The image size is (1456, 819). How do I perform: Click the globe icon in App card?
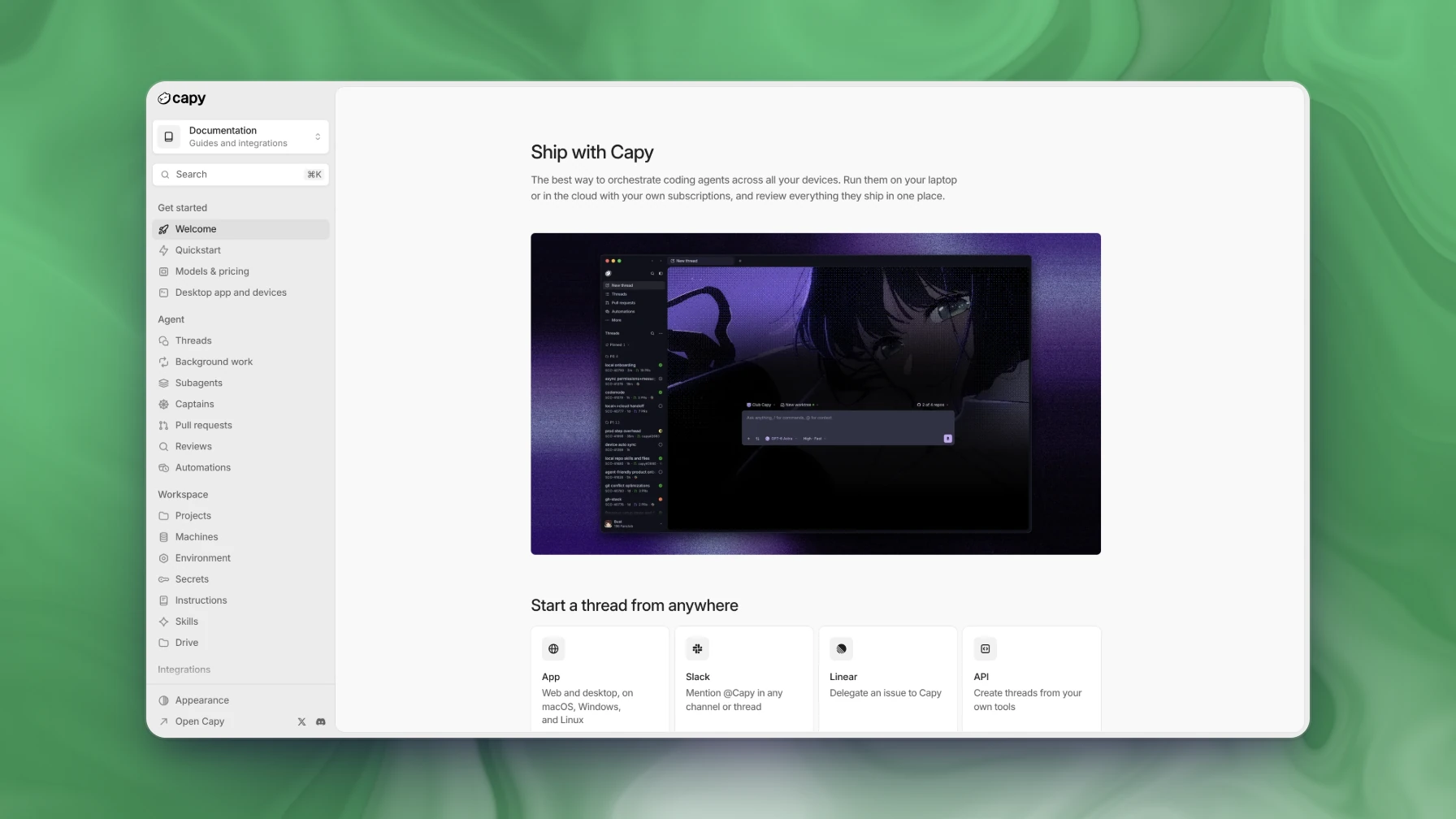click(553, 648)
